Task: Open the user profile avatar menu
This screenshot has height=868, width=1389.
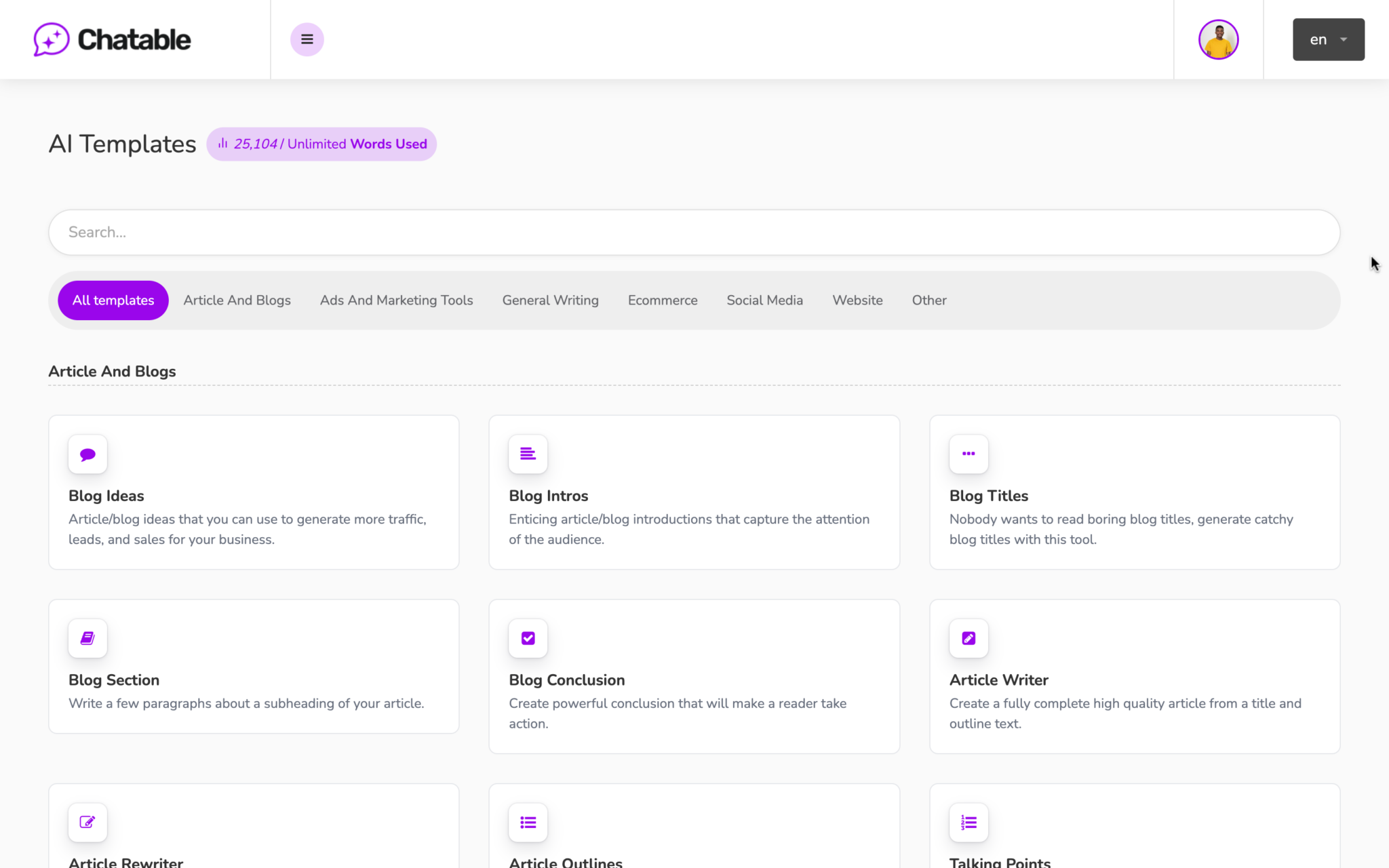Action: [x=1218, y=39]
